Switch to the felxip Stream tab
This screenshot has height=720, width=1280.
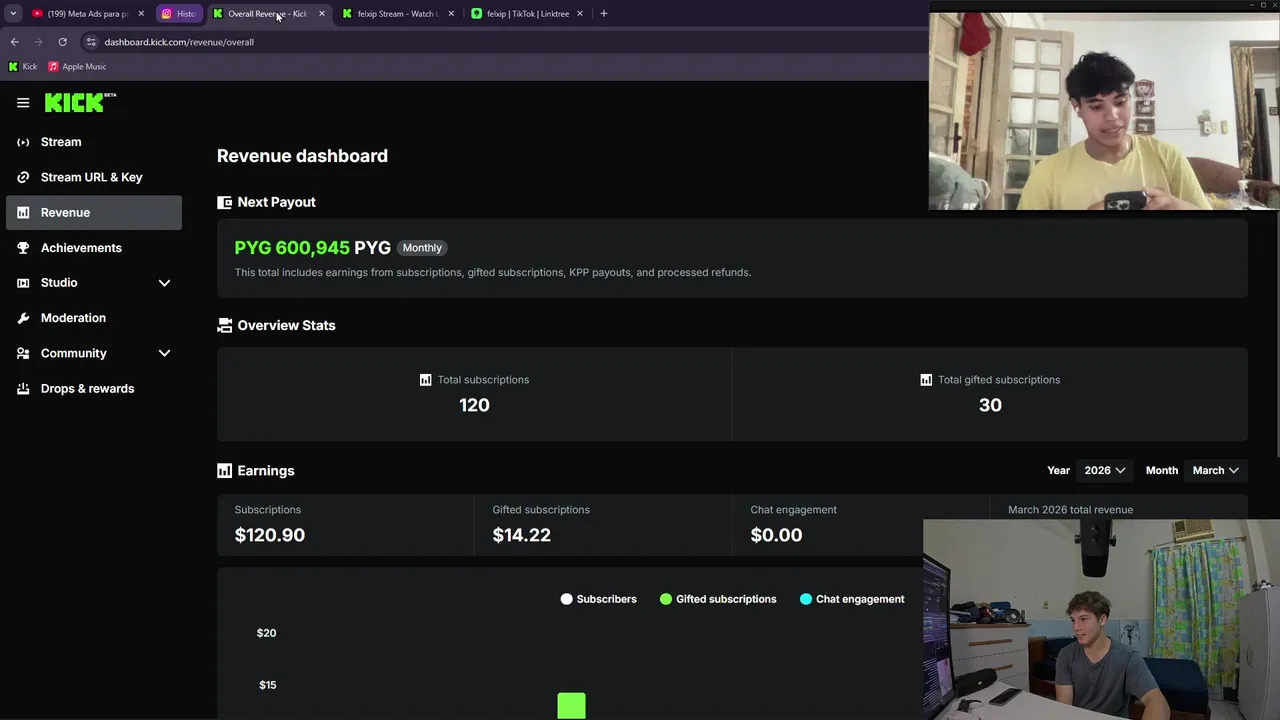click(x=398, y=14)
